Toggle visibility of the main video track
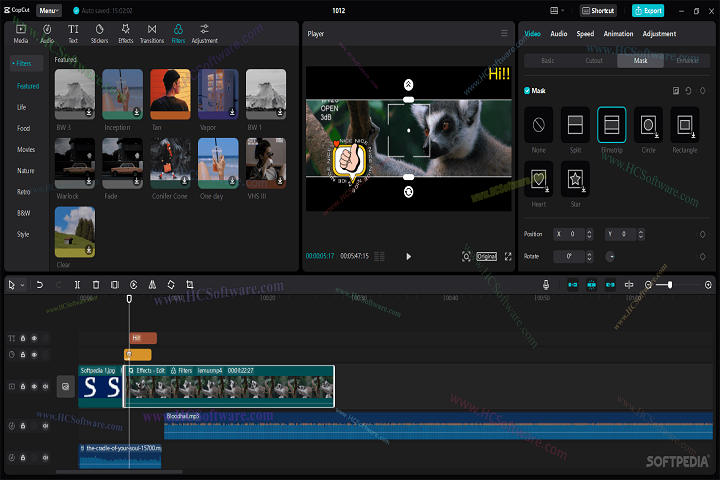Viewport: 720px width, 480px height. (34, 386)
